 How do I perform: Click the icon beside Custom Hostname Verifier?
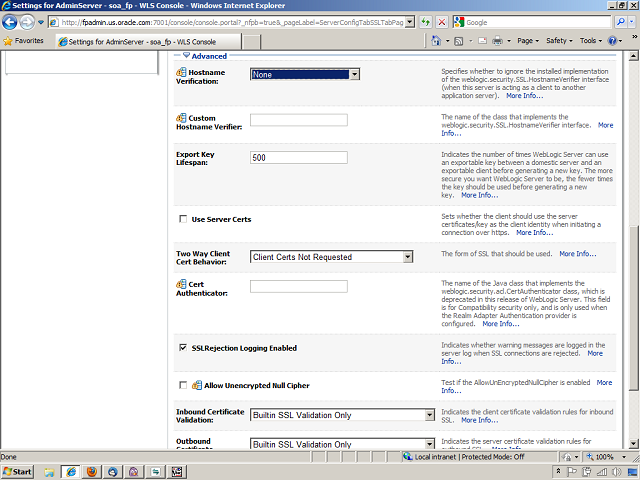[181, 118]
